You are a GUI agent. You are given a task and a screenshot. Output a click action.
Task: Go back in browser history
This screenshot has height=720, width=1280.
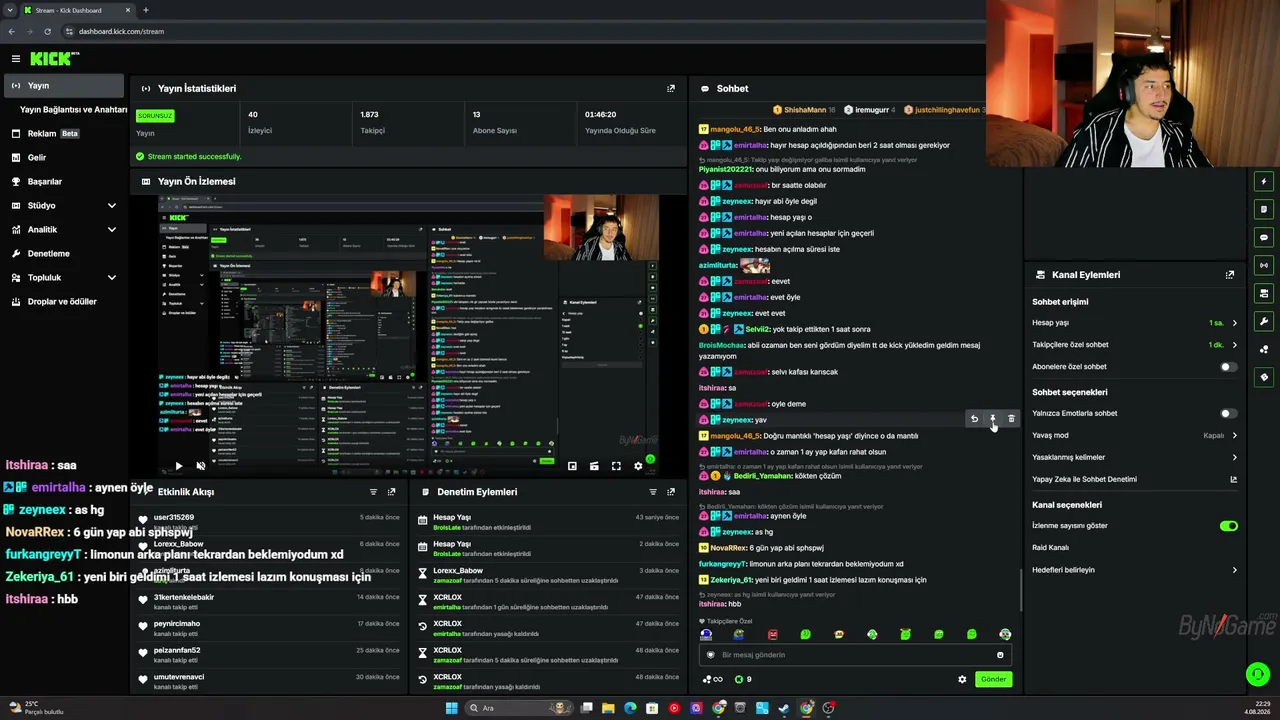click(x=11, y=31)
